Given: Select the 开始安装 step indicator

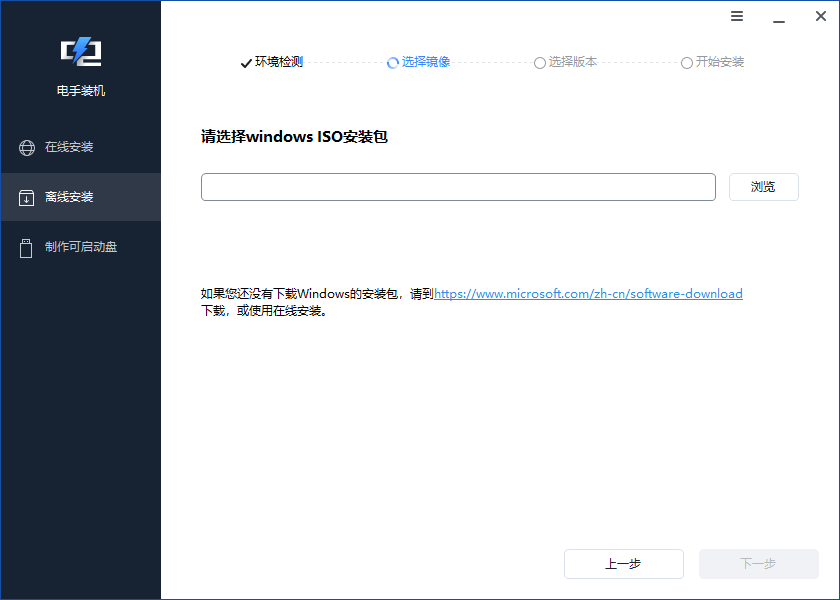Looking at the screenshot, I should pos(712,62).
